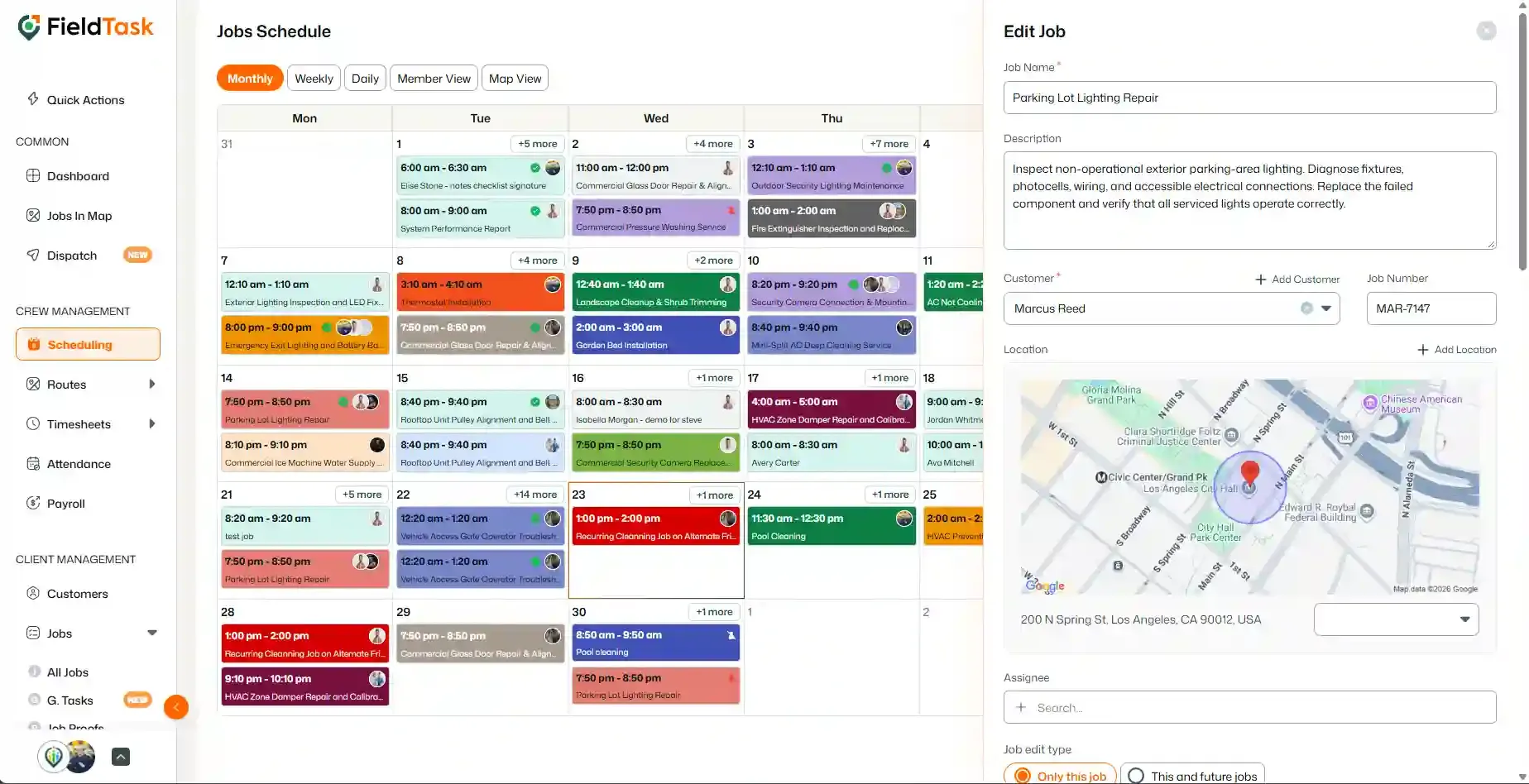Screen dimensions: 1529x784
Task: Open Quick Actions lightning icon
Action: (33, 99)
